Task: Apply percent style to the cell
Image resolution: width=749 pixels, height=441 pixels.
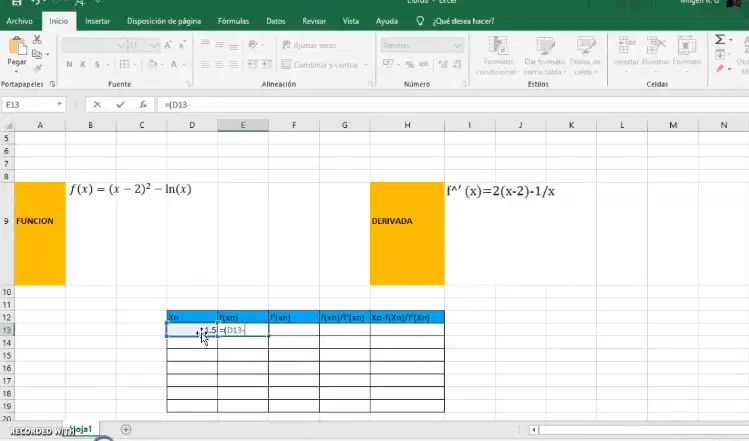Action: pos(410,64)
